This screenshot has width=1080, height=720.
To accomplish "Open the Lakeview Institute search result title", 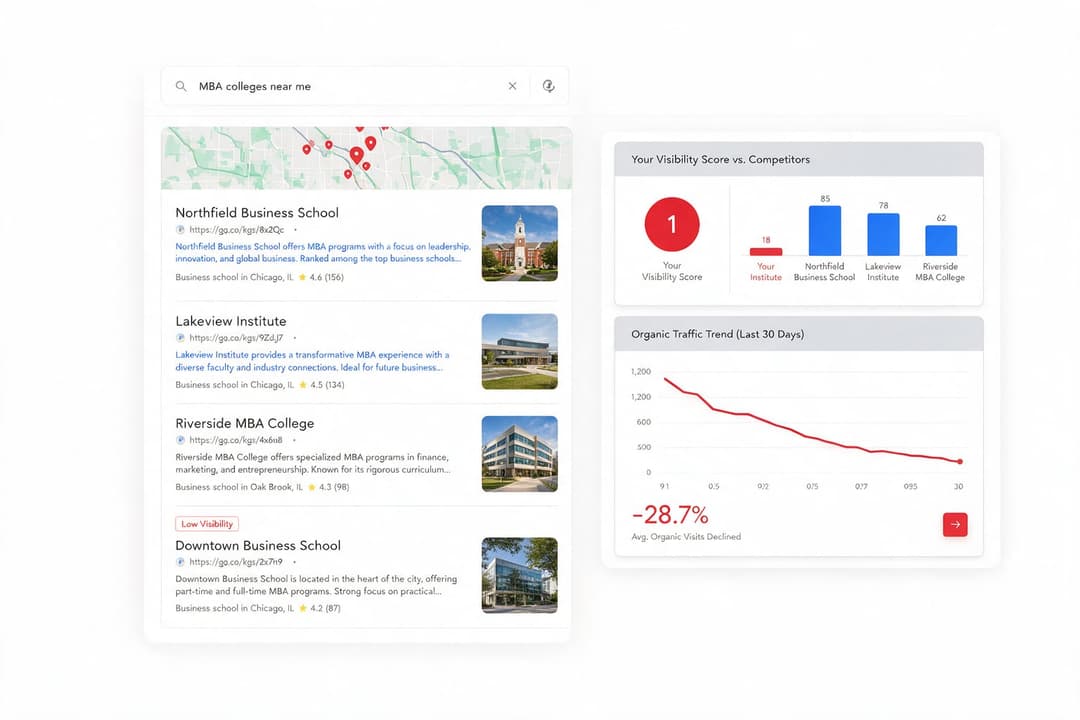I will 231,321.
